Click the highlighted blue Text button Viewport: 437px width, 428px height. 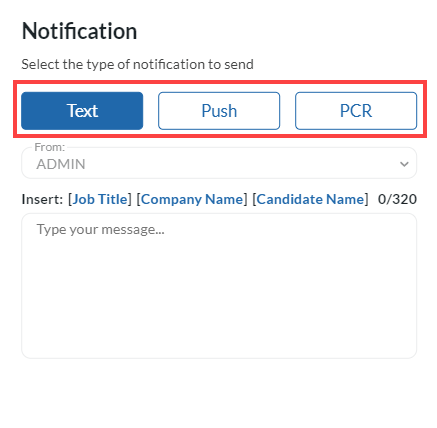pos(82,111)
